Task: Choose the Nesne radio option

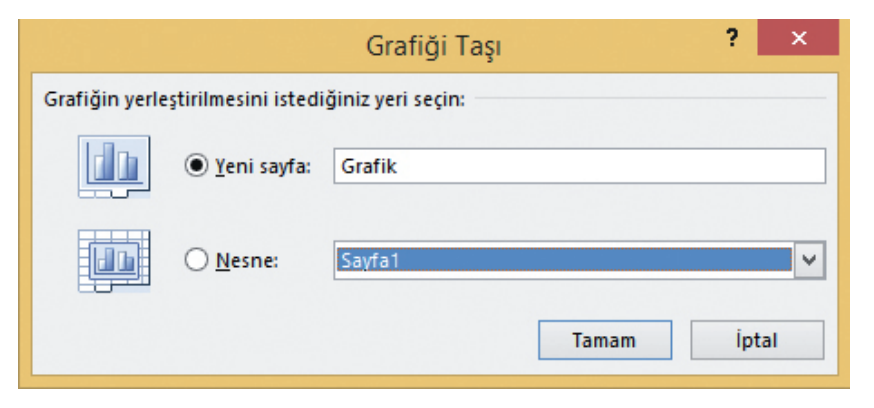Action: [196, 261]
